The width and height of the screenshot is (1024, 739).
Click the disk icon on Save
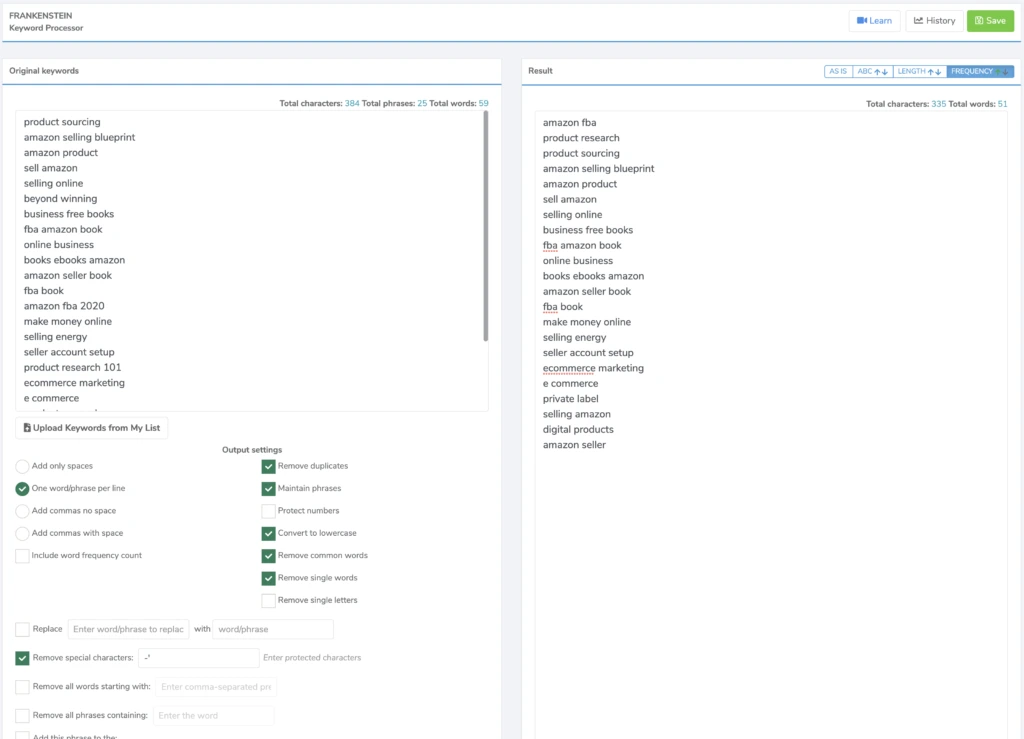[x=979, y=20]
